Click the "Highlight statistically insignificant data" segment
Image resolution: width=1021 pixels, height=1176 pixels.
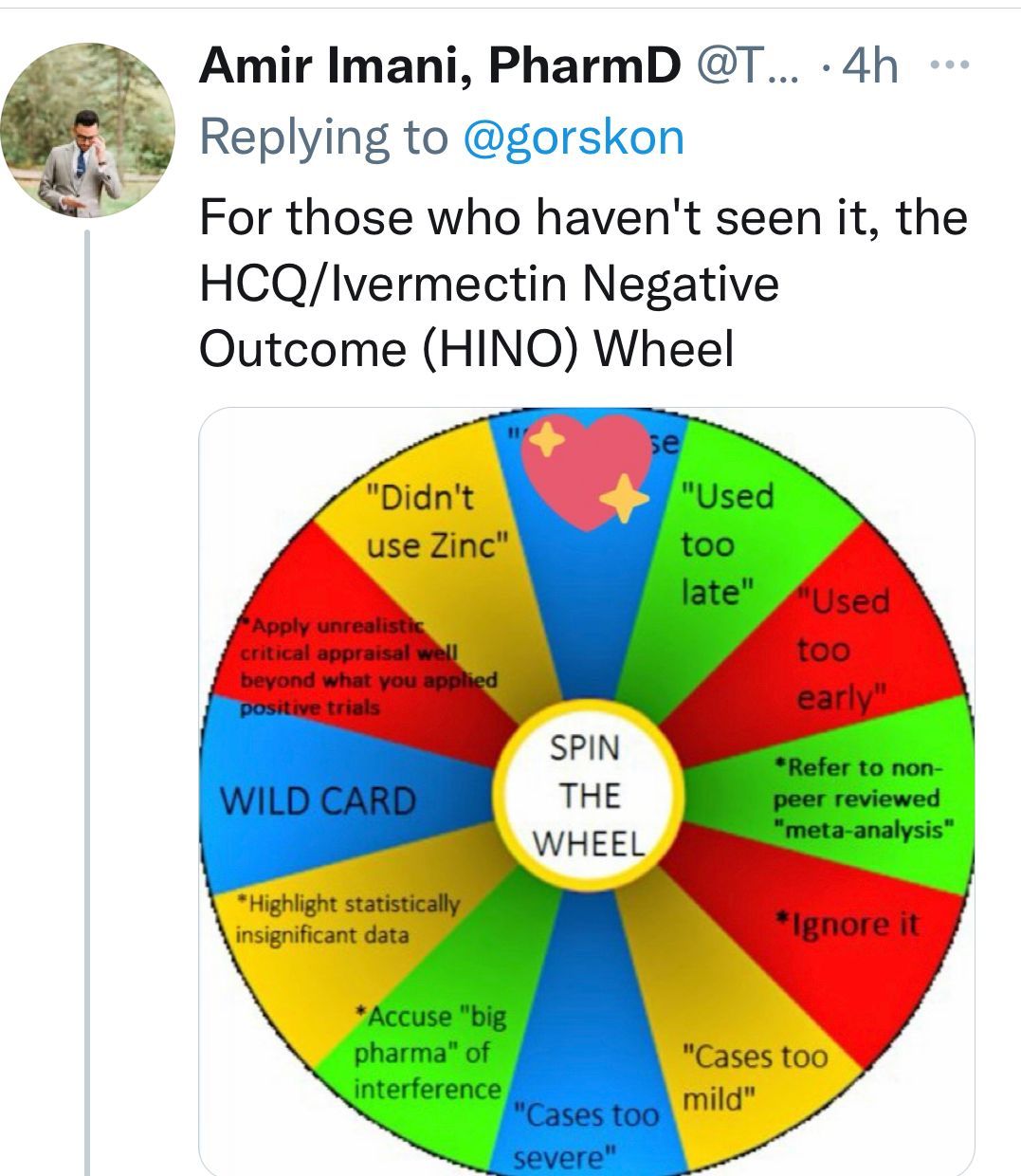[x=347, y=919]
